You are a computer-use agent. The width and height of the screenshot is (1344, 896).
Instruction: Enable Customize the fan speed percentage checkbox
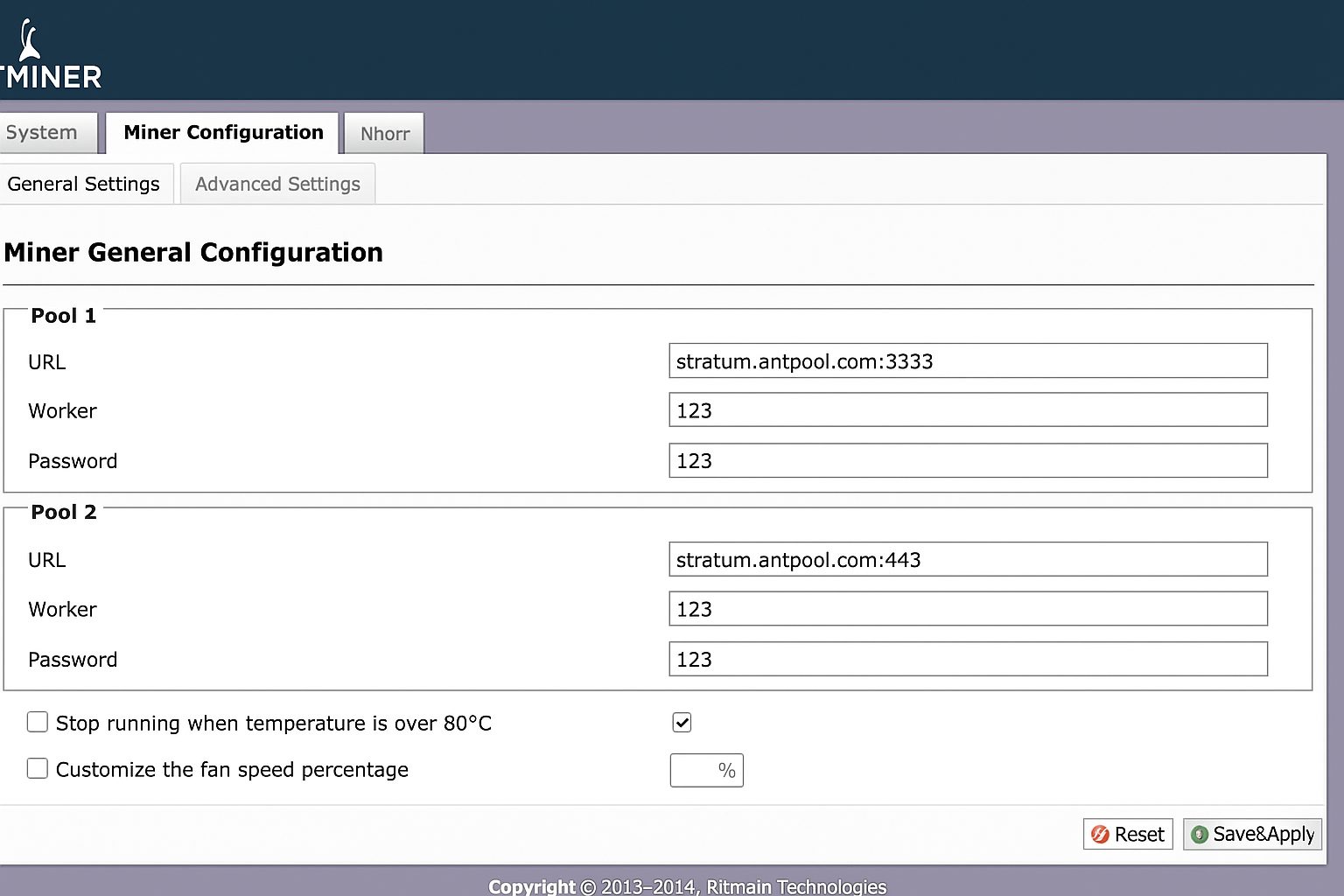[37, 768]
